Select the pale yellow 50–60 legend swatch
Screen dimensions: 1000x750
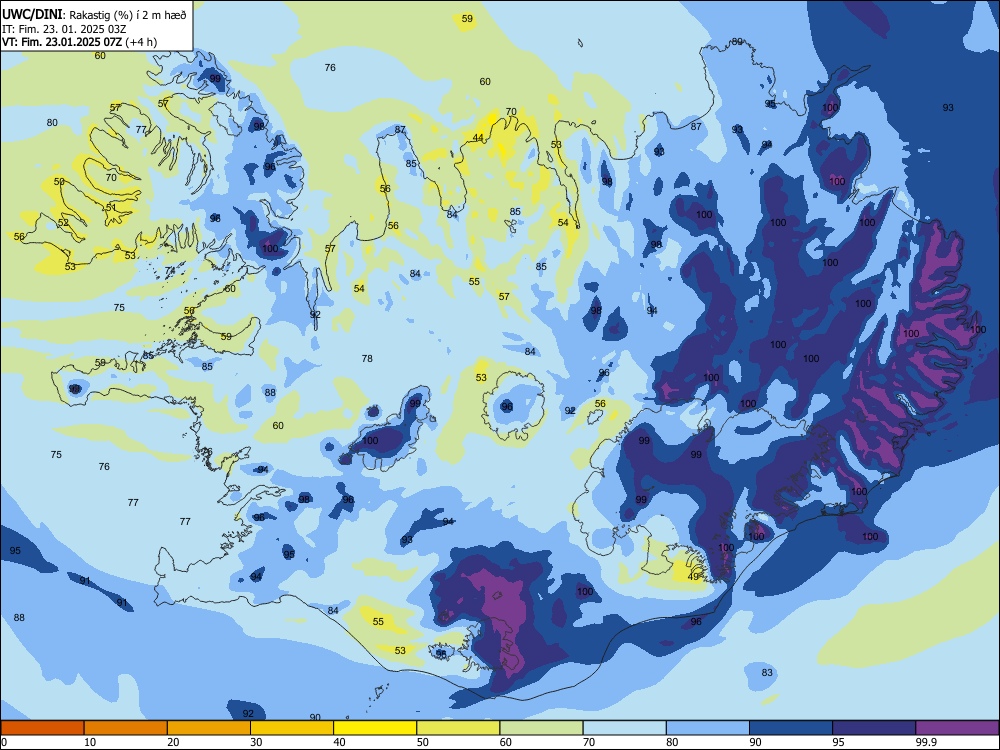(x=458, y=728)
